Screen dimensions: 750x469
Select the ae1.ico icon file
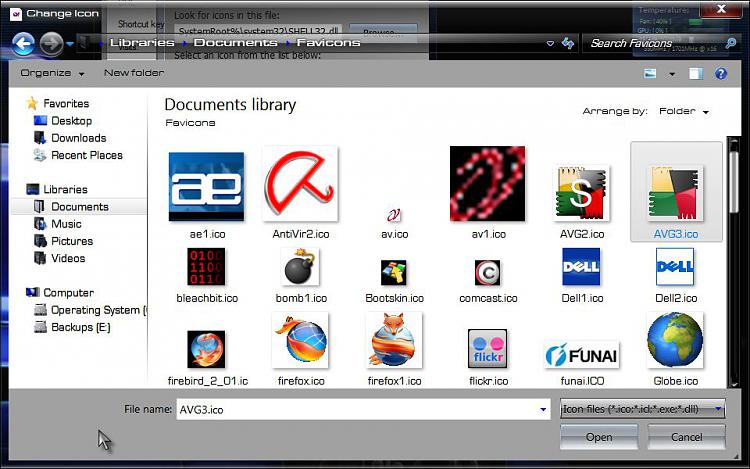207,193
